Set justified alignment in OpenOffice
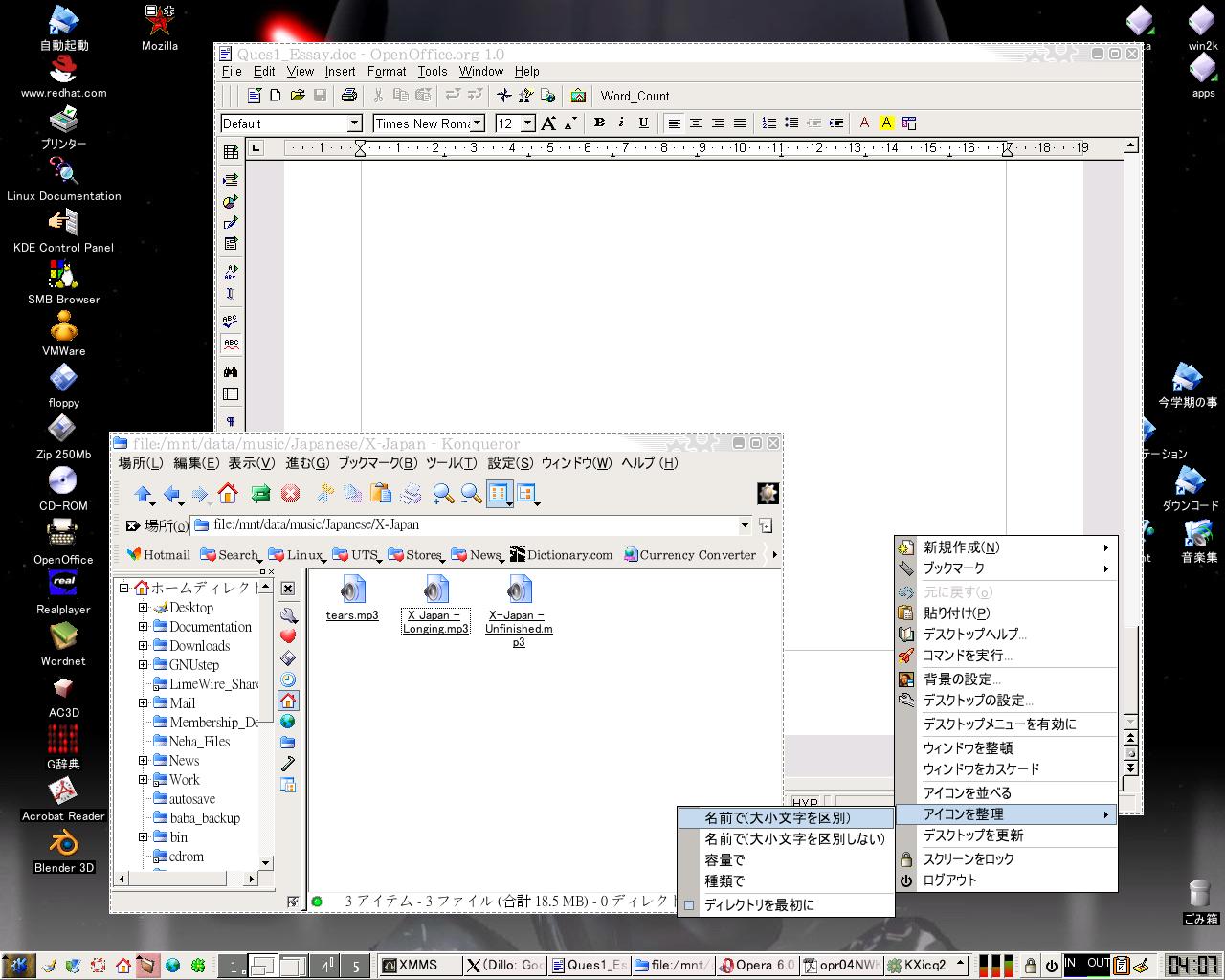 [740, 122]
